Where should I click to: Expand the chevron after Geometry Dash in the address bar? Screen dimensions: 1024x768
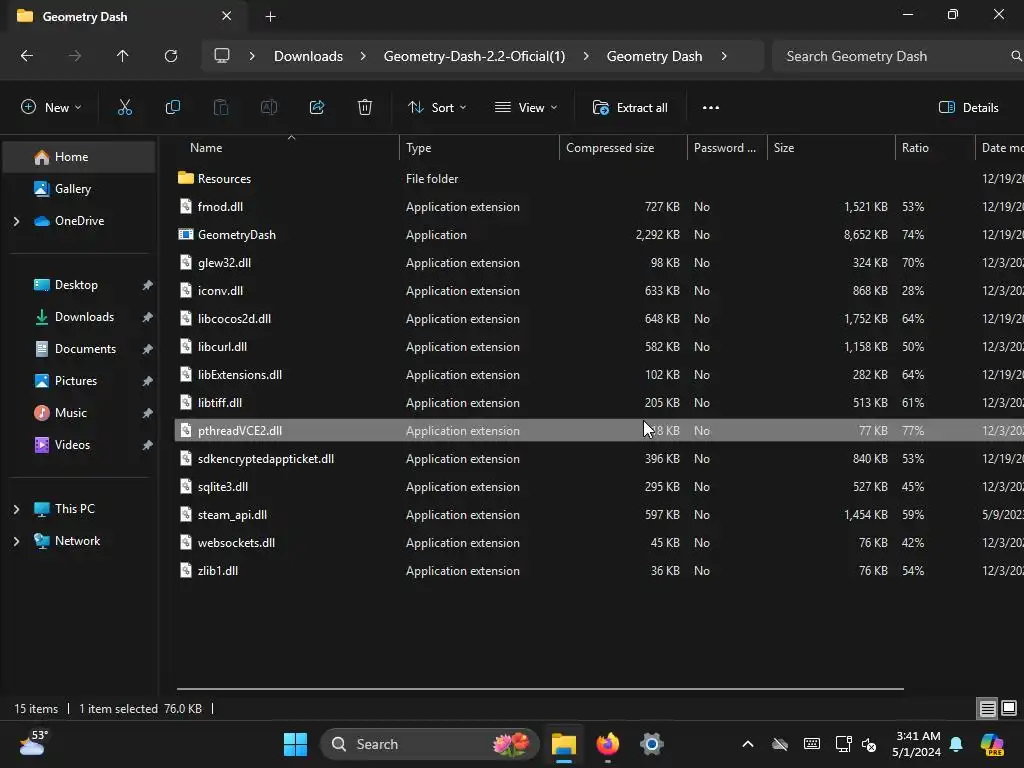[724, 56]
